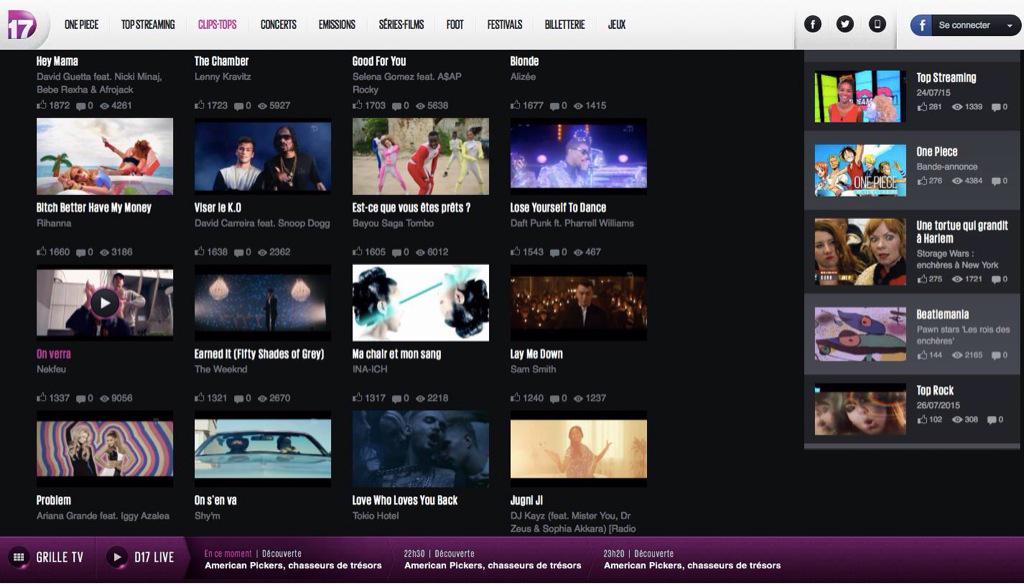The height and width of the screenshot is (584, 1024).
Task: Open Est-ce que vous êtes prêts thumbnail
Action: (421, 156)
